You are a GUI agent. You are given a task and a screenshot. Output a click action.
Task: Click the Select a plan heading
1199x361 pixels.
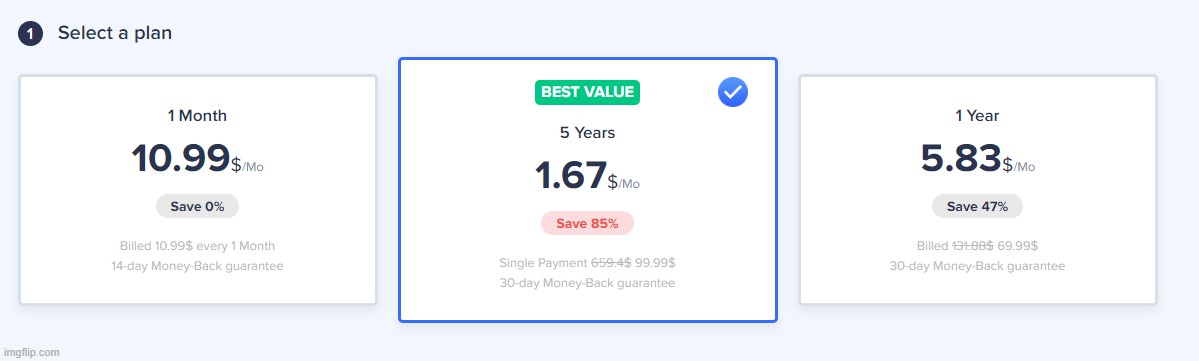pyautogui.click(x=115, y=34)
